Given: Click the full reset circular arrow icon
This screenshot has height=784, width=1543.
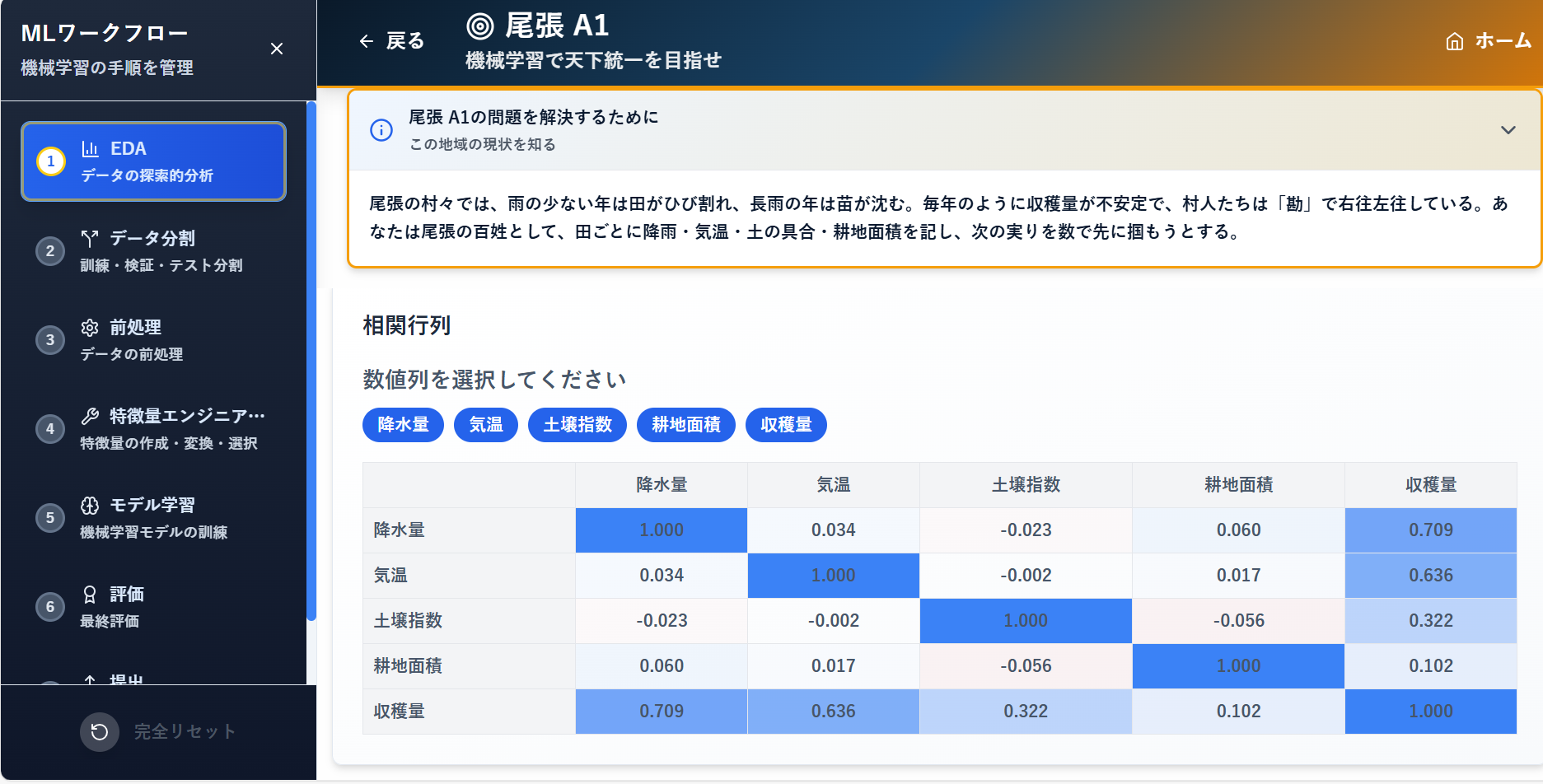Looking at the screenshot, I should point(100,731).
